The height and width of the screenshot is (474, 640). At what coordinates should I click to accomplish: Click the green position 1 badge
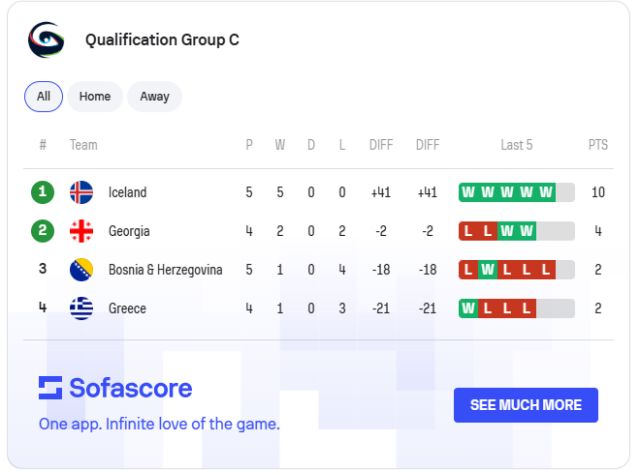coord(43,192)
